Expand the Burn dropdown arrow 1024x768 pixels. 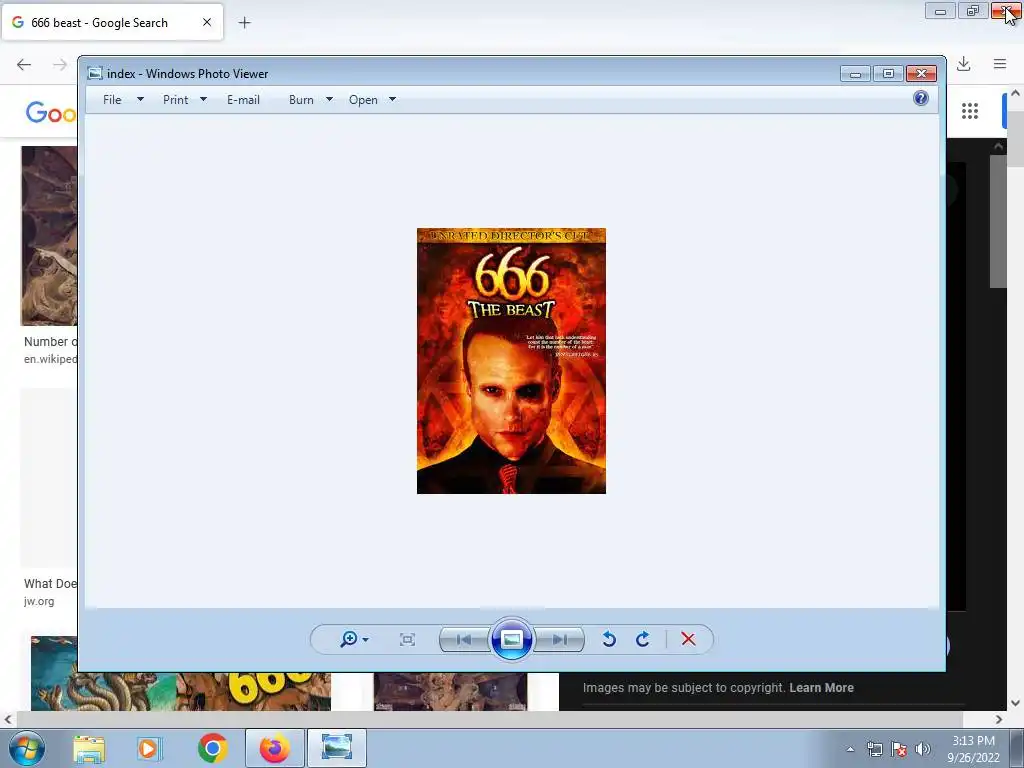pyautogui.click(x=329, y=99)
